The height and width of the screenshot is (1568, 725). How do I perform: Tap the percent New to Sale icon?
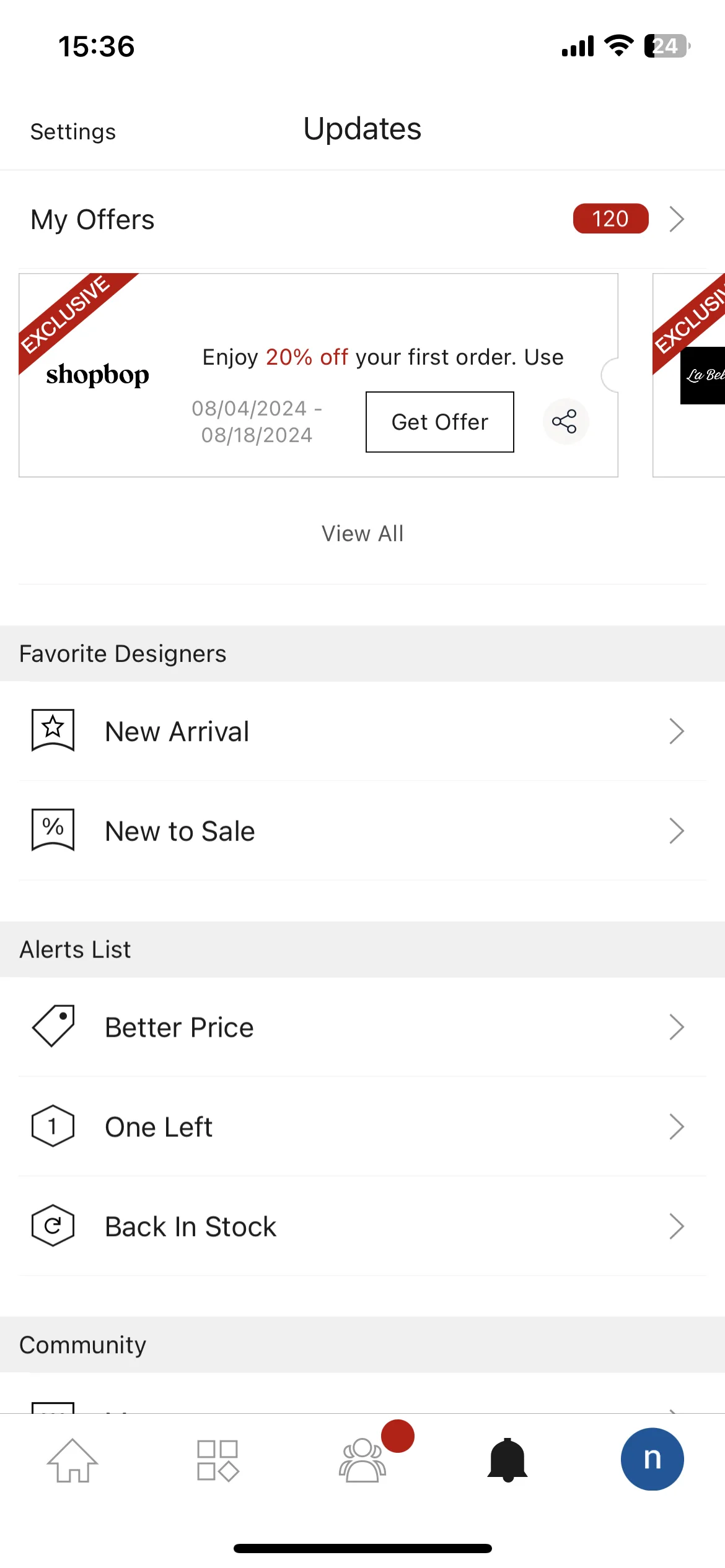tap(53, 830)
